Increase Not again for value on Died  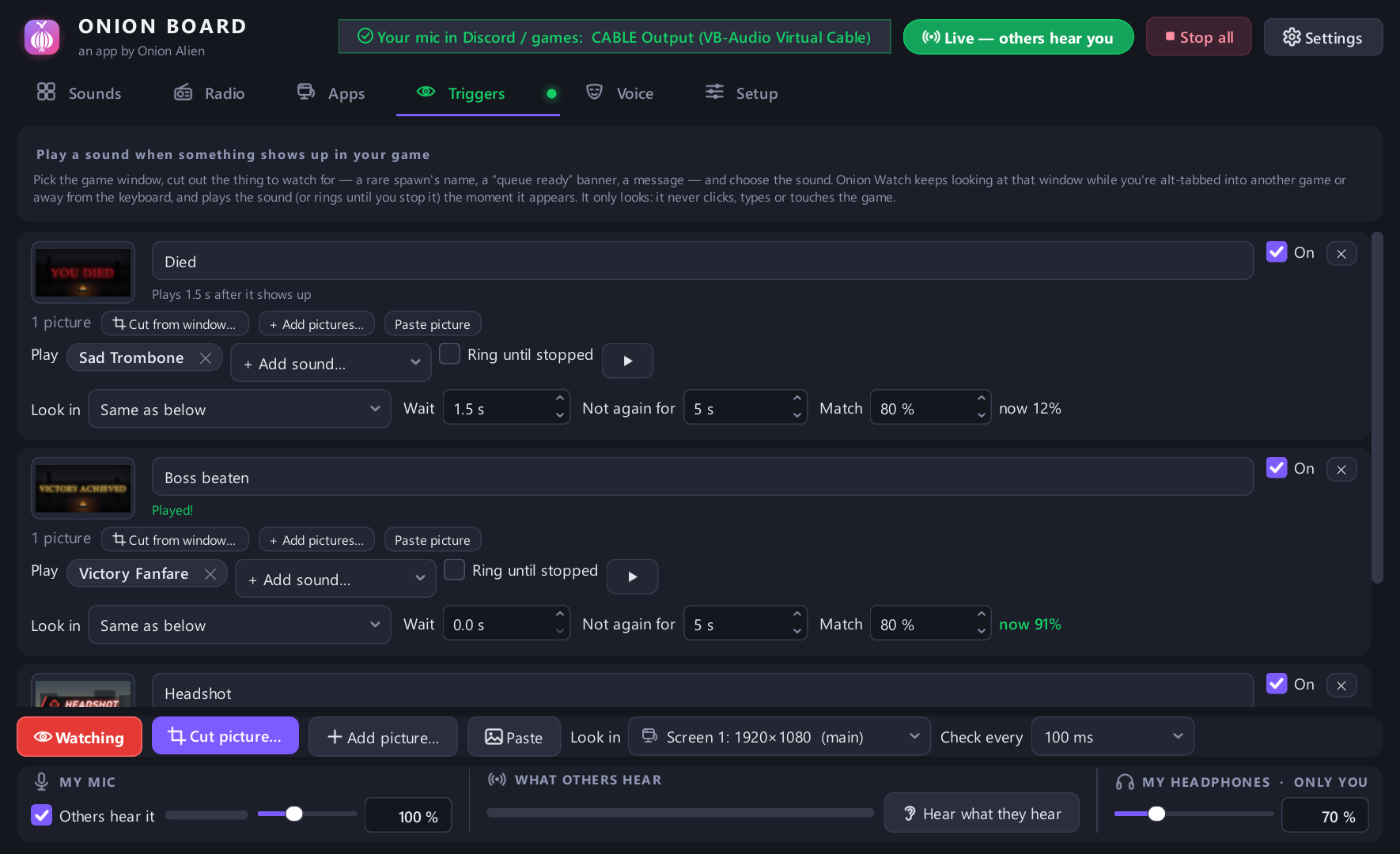click(x=797, y=399)
